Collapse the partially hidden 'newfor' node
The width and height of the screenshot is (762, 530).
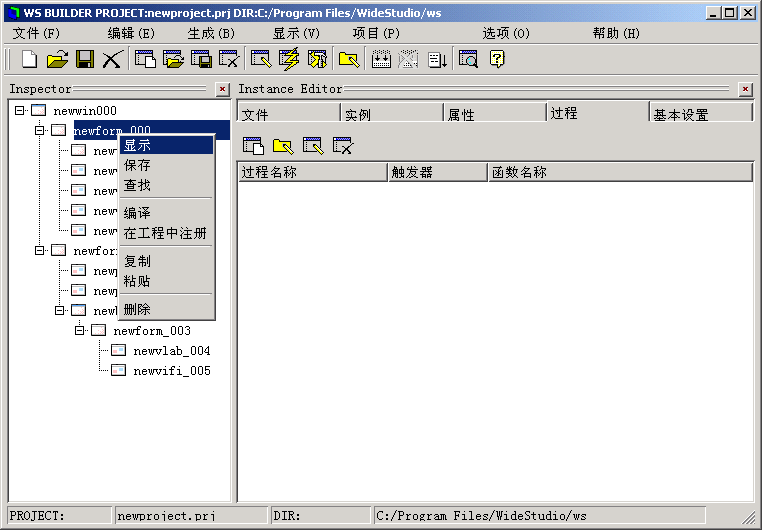tap(39, 250)
